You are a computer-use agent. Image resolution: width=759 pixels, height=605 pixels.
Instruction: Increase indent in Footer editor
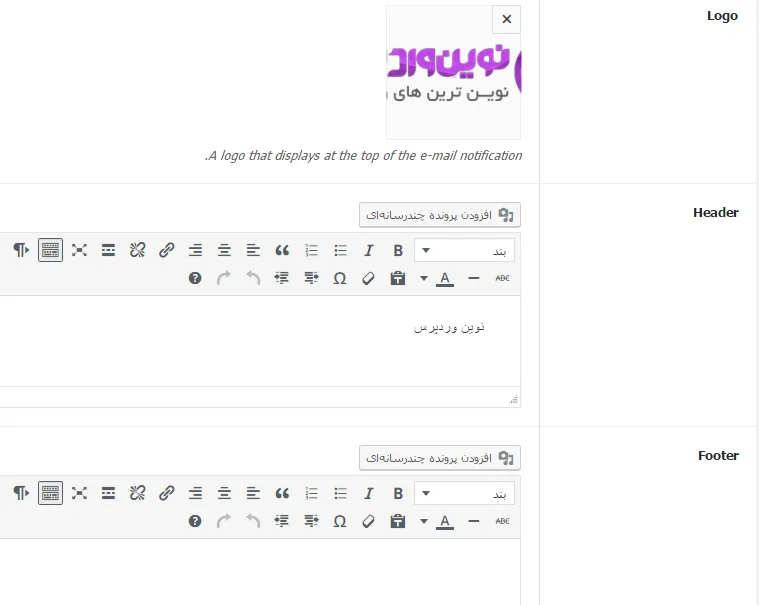[x=282, y=521]
